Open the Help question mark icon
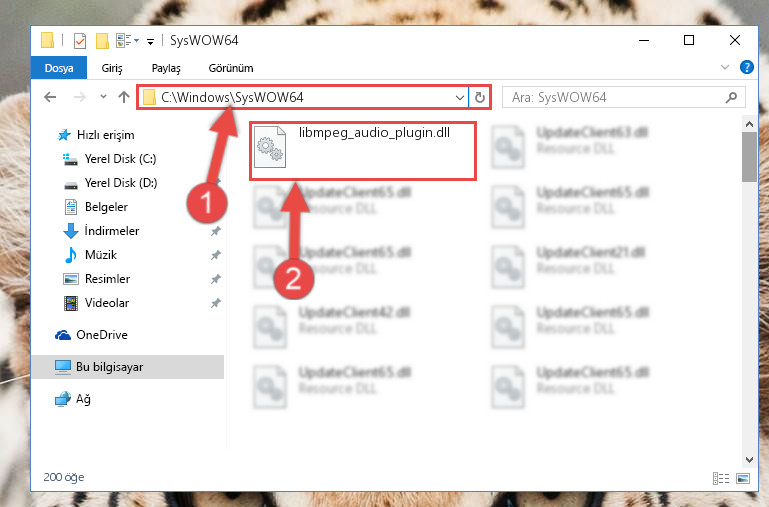Image resolution: width=769 pixels, height=507 pixels. click(x=746, y=67)
